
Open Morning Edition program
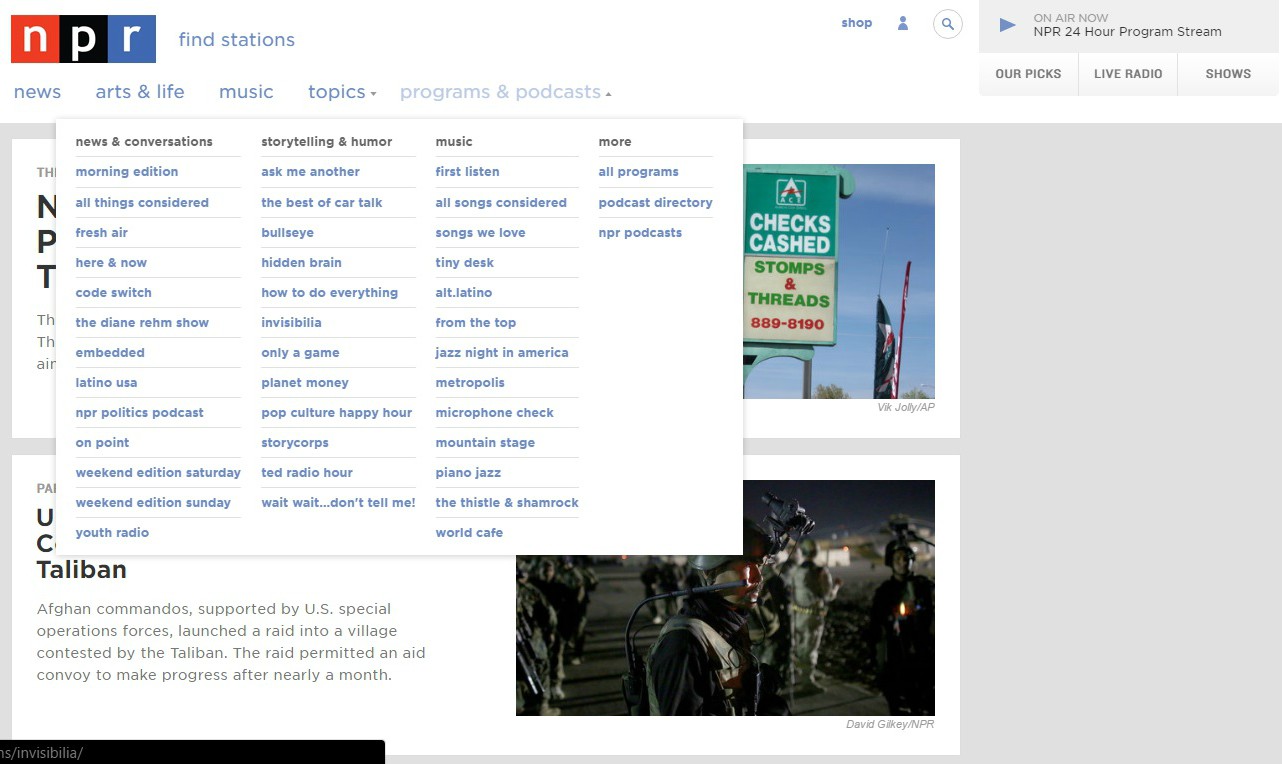(127, 172)
